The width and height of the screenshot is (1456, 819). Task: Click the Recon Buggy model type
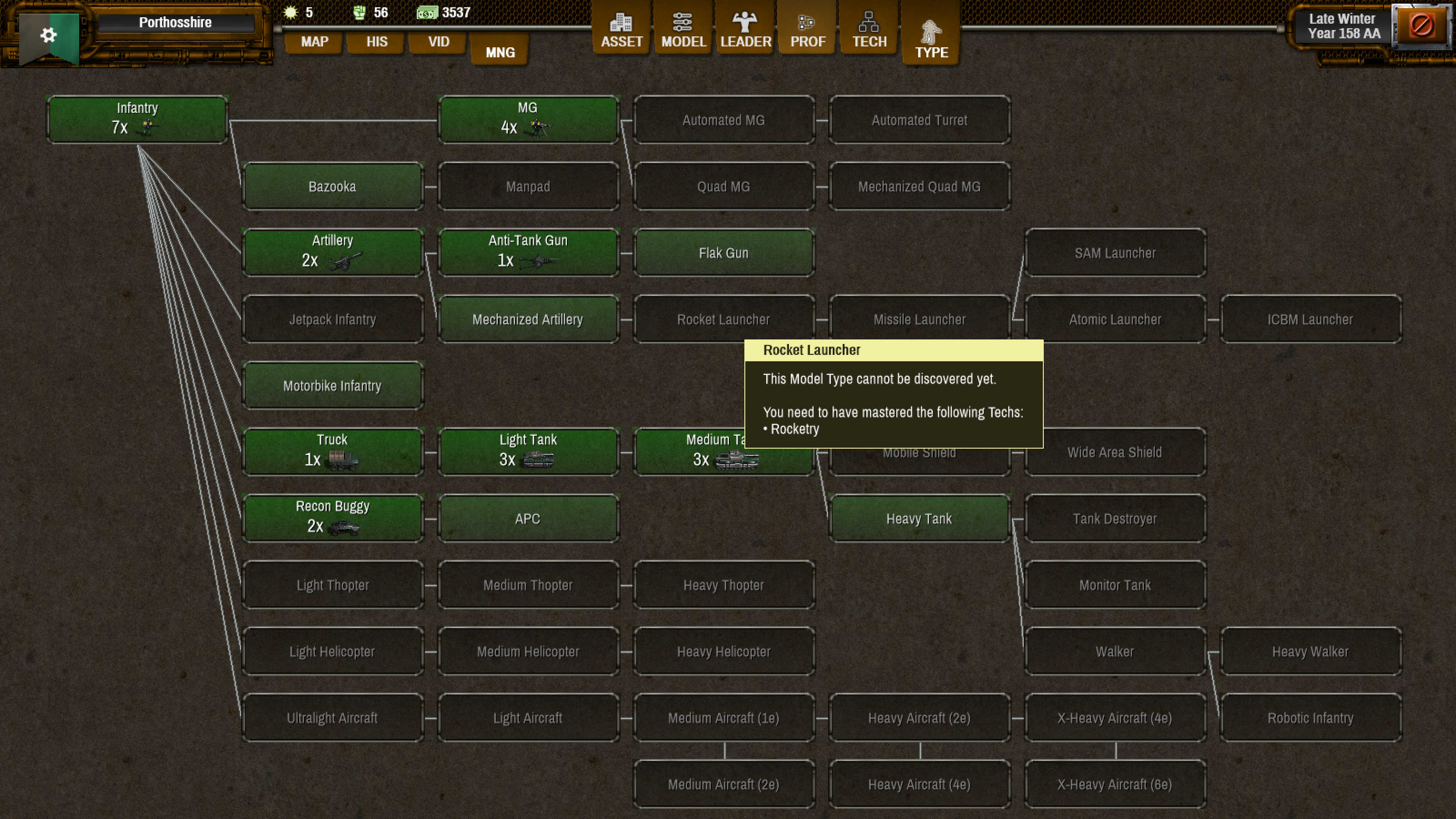pos(332,518)
